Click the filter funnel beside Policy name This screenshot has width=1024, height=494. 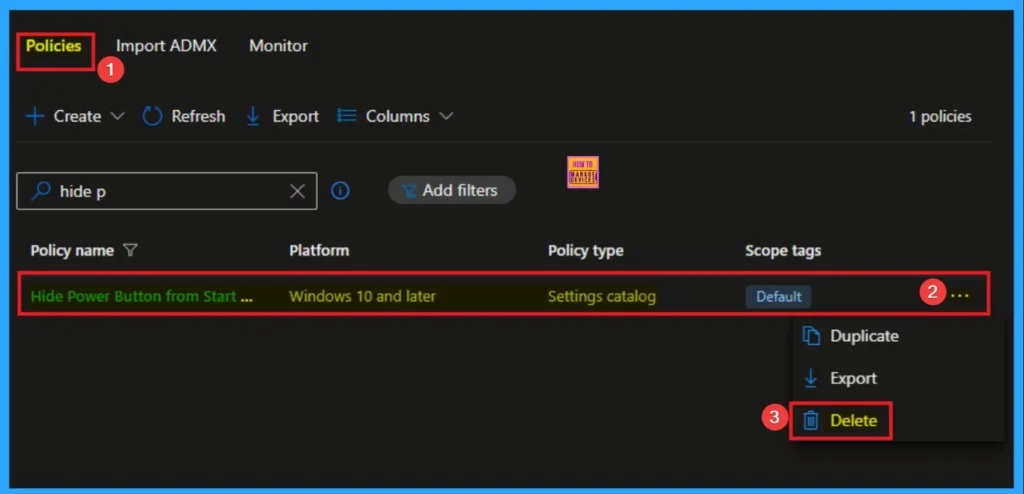[130, 250]
